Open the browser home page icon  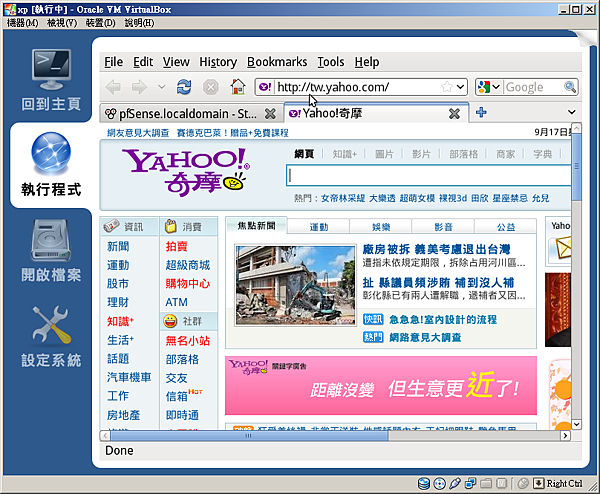pos(237,86)
